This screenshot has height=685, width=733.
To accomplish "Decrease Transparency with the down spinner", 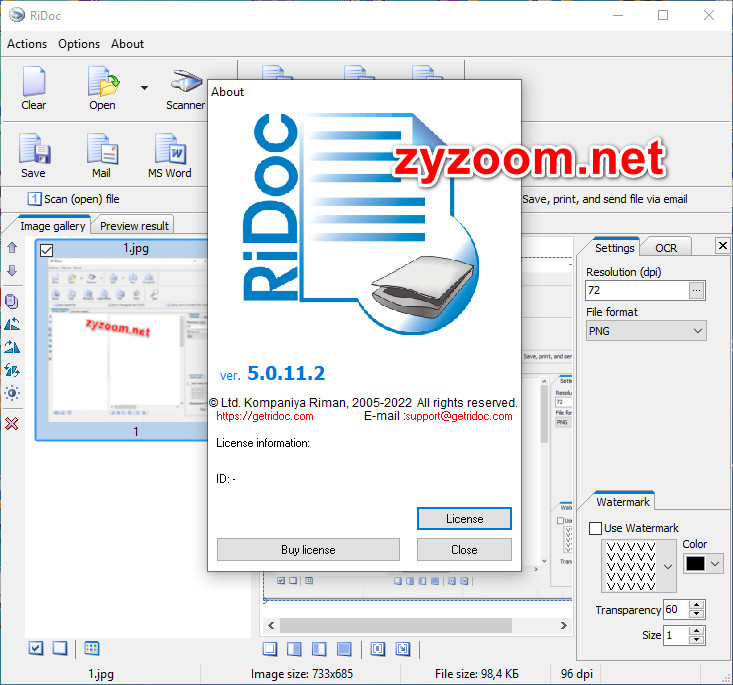I will pyautogui.click(x=697, y=613).
